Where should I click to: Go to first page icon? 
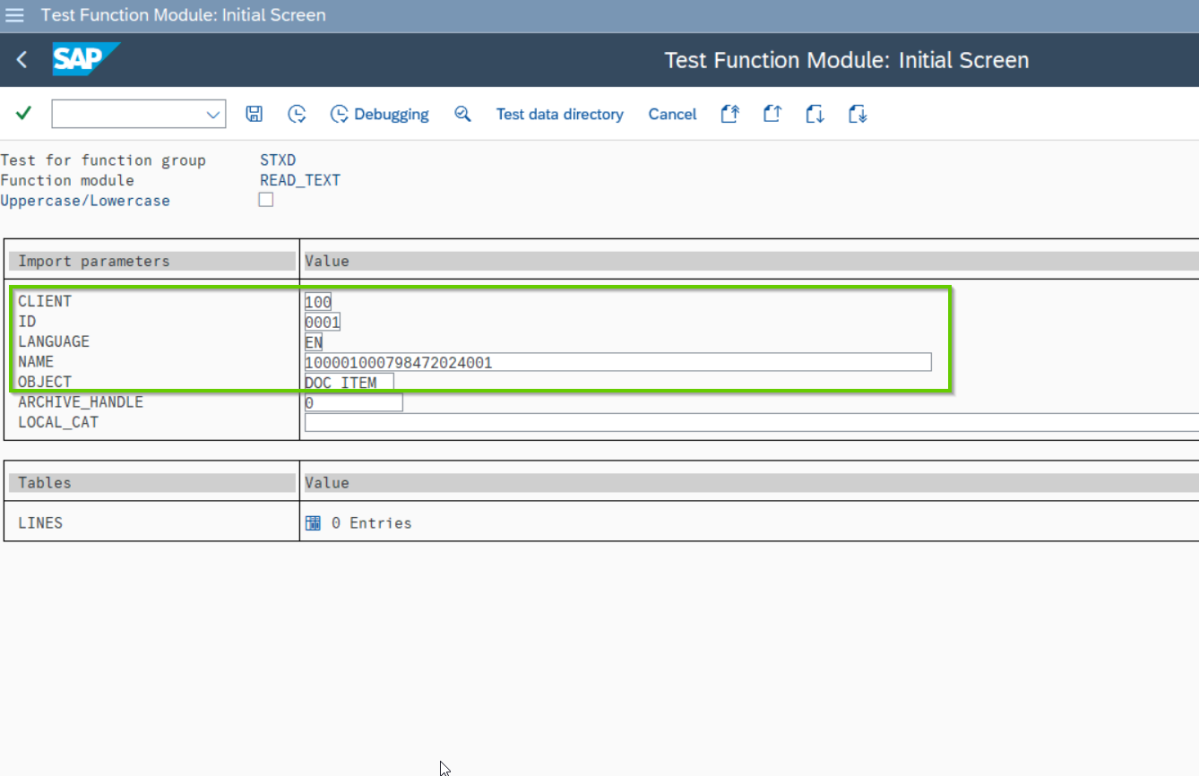tap(730, 114)
